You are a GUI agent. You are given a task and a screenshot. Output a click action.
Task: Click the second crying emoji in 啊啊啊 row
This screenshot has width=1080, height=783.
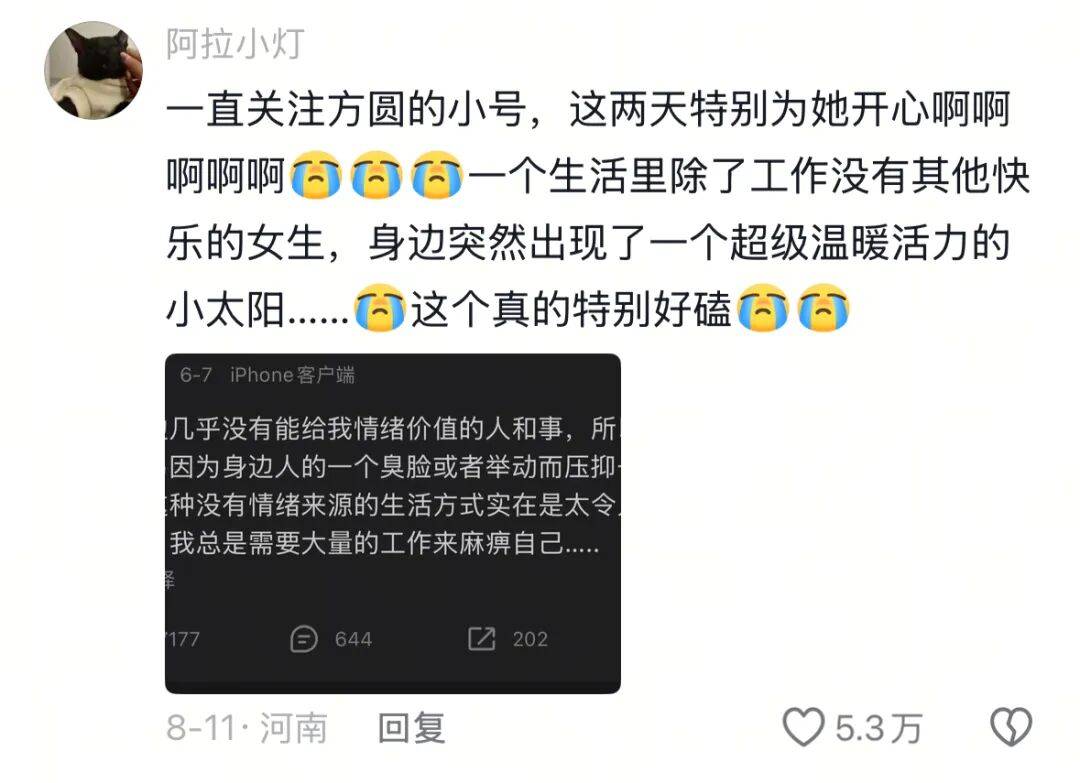377,176
